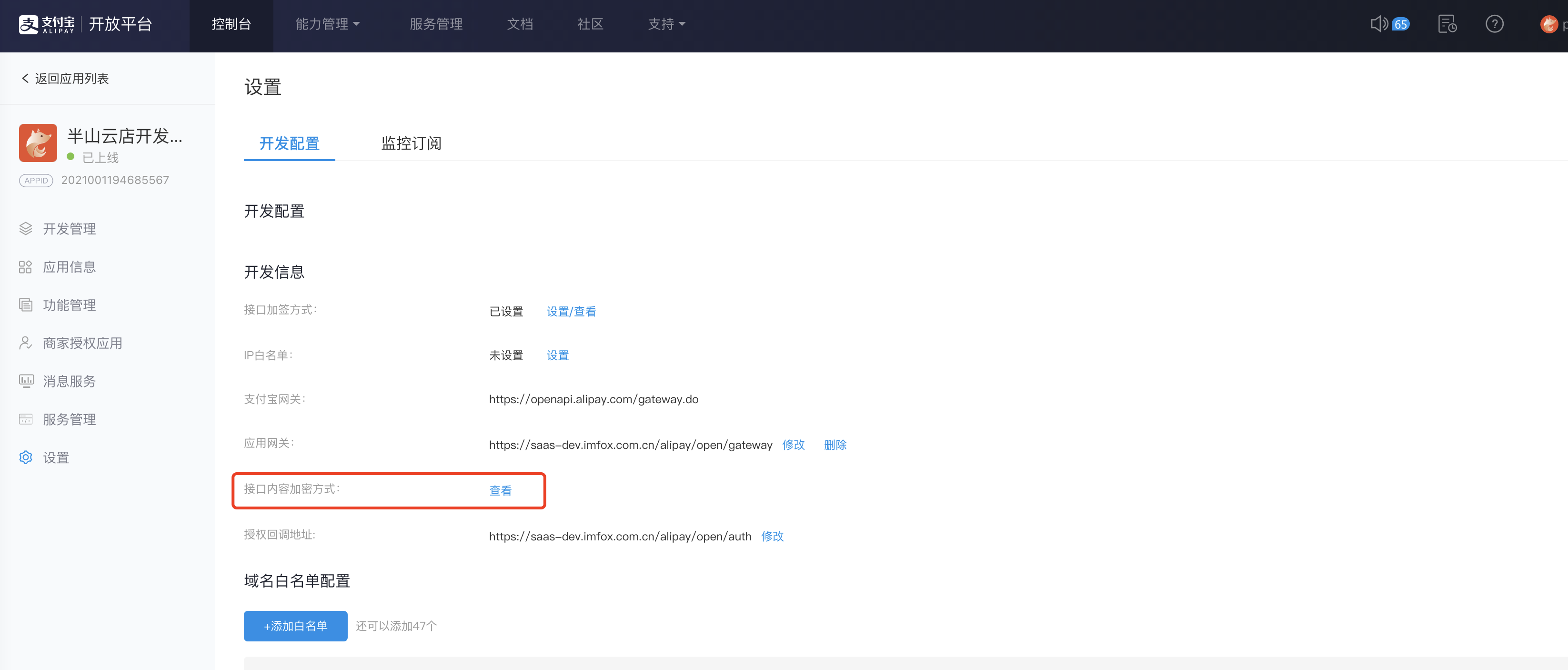The height and width of the screenshot is (670, 1568).
Task: Click the help question mark icon
Action: point(1494,24)
